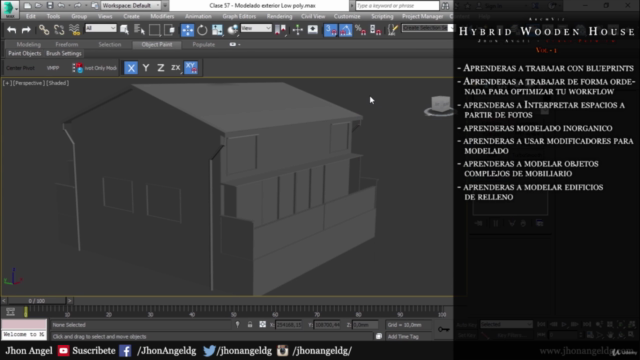Viewport: 640px width, 360px height.
Task: Click the key mode icon beside the timeline
Action: (x=11, y=312)
